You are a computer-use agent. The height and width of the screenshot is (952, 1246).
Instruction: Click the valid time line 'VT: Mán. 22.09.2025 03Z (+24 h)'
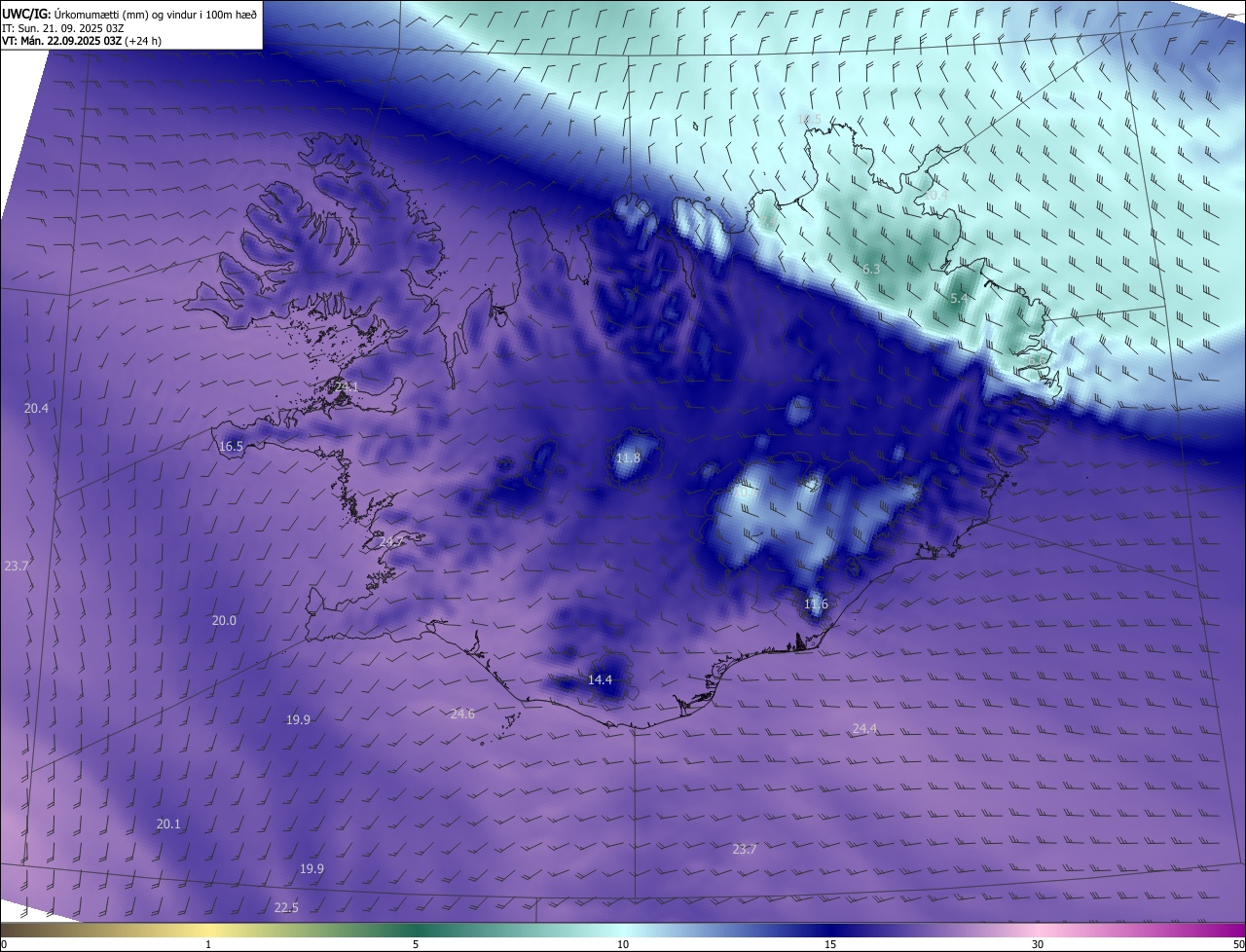(84, 42)
